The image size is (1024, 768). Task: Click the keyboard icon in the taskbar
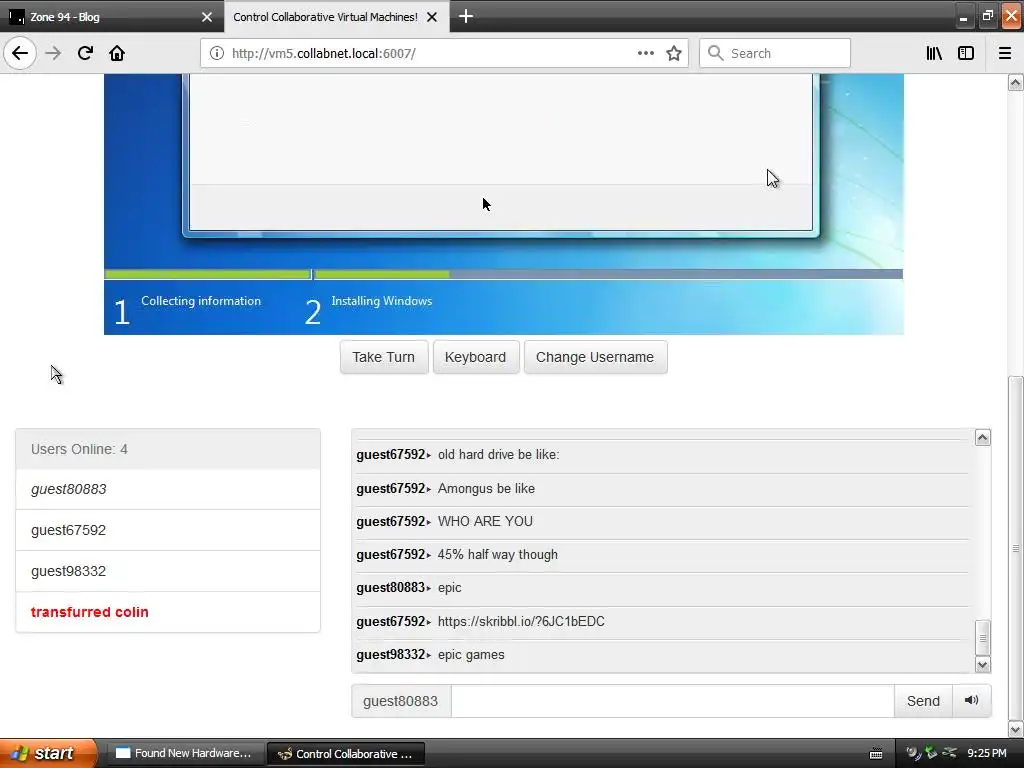(x=876, y=754)
